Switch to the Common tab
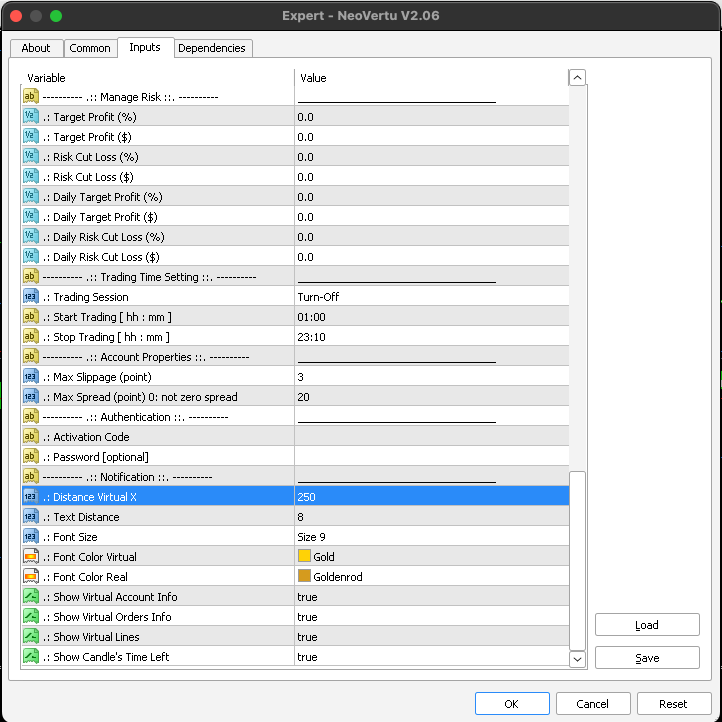The width and height of the screenshot is (722, 722). 90,48
